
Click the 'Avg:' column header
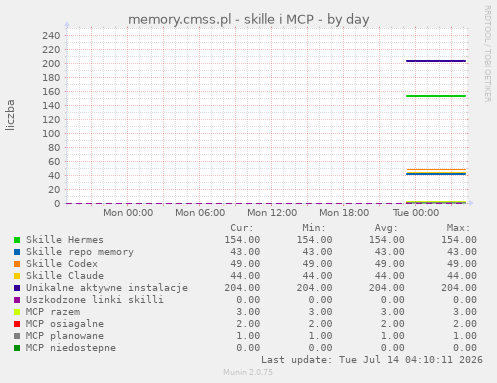click(386, 228)
